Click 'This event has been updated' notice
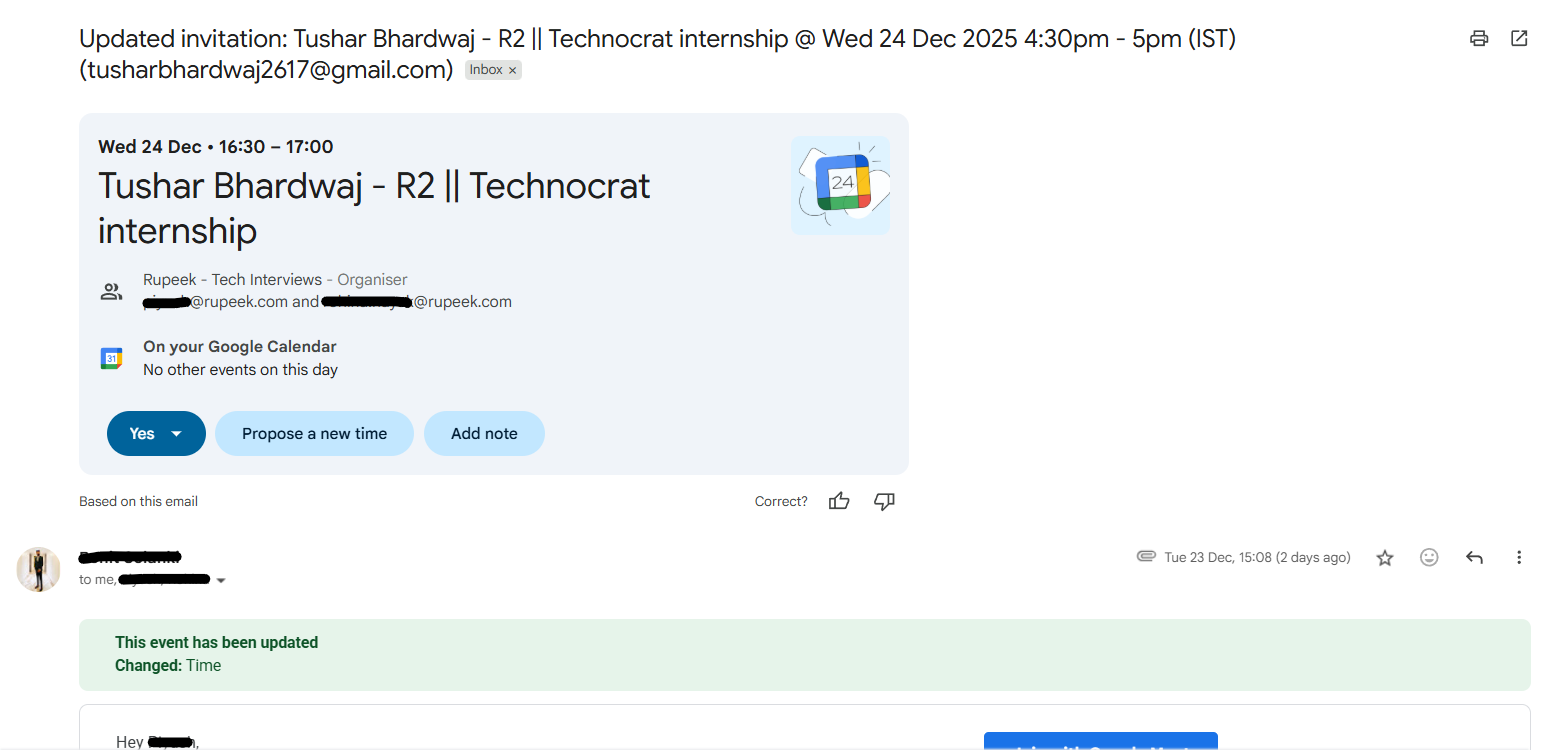1547x753 pixels. click(x=217, y=642)
